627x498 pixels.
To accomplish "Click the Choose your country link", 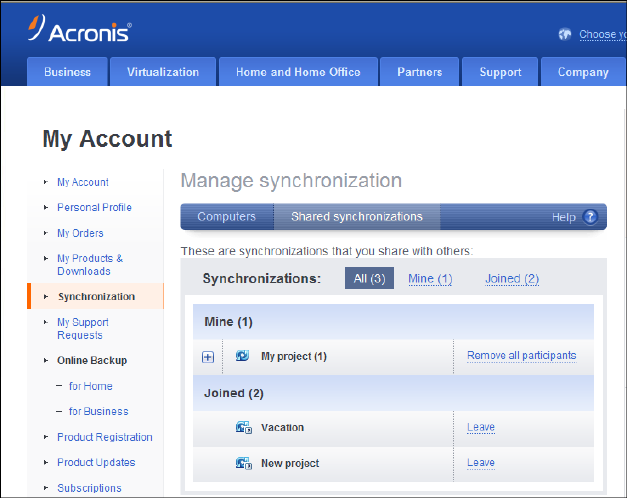I will coord(603,34).
